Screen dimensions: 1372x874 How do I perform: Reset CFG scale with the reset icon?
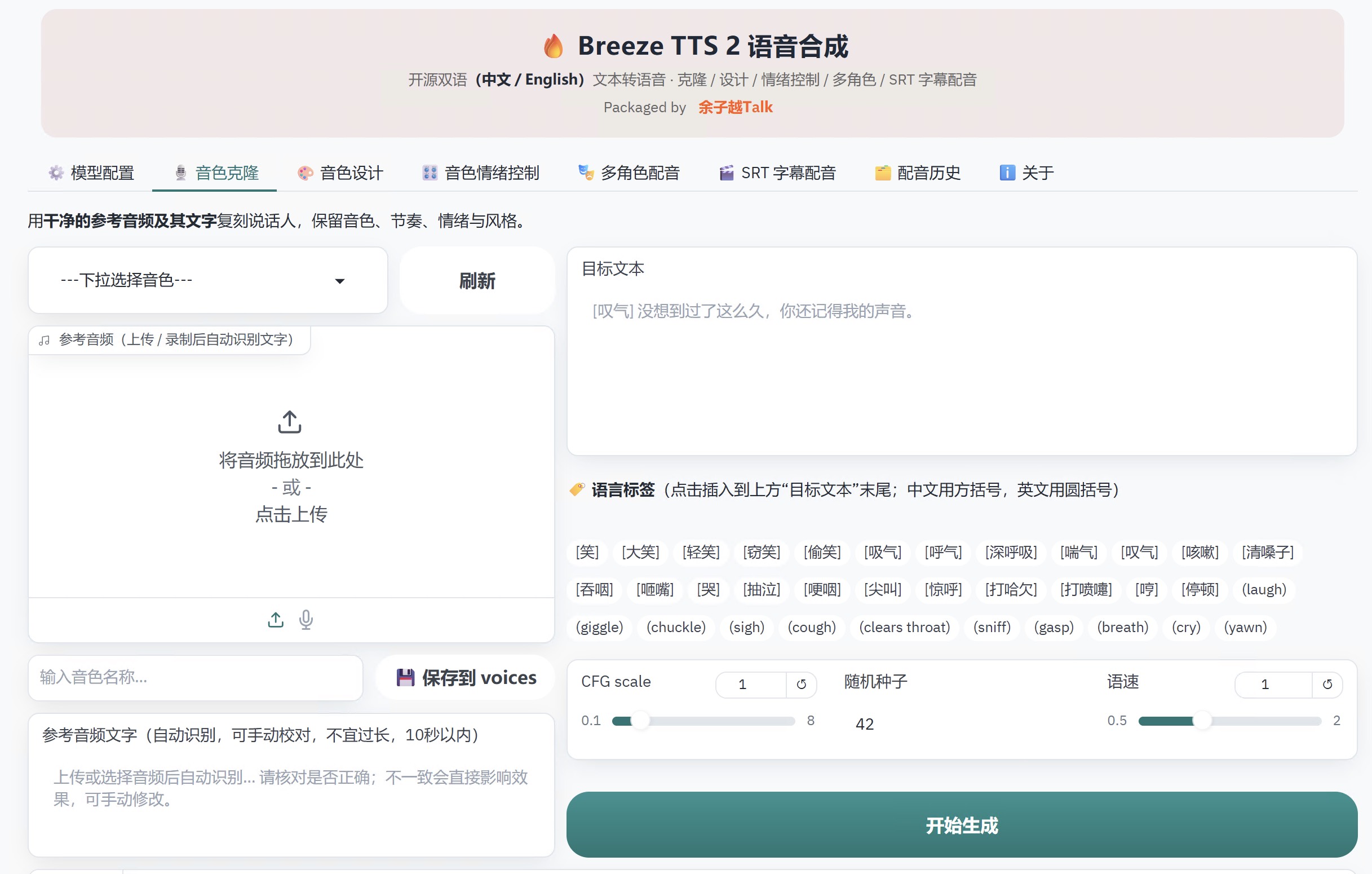pyautogui.click(x=801, y=684)
